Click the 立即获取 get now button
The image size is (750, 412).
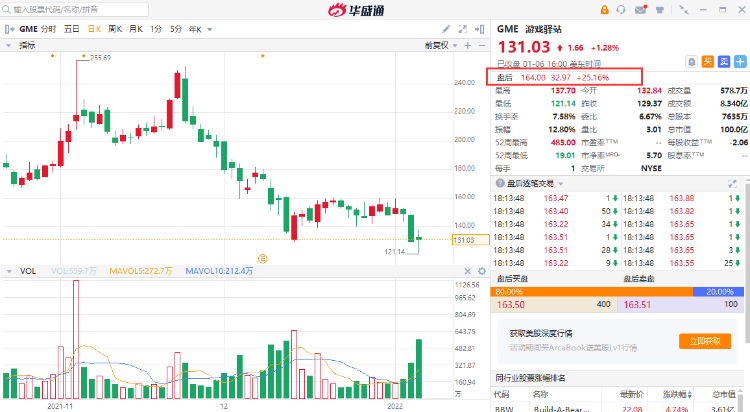click(705, 341)
